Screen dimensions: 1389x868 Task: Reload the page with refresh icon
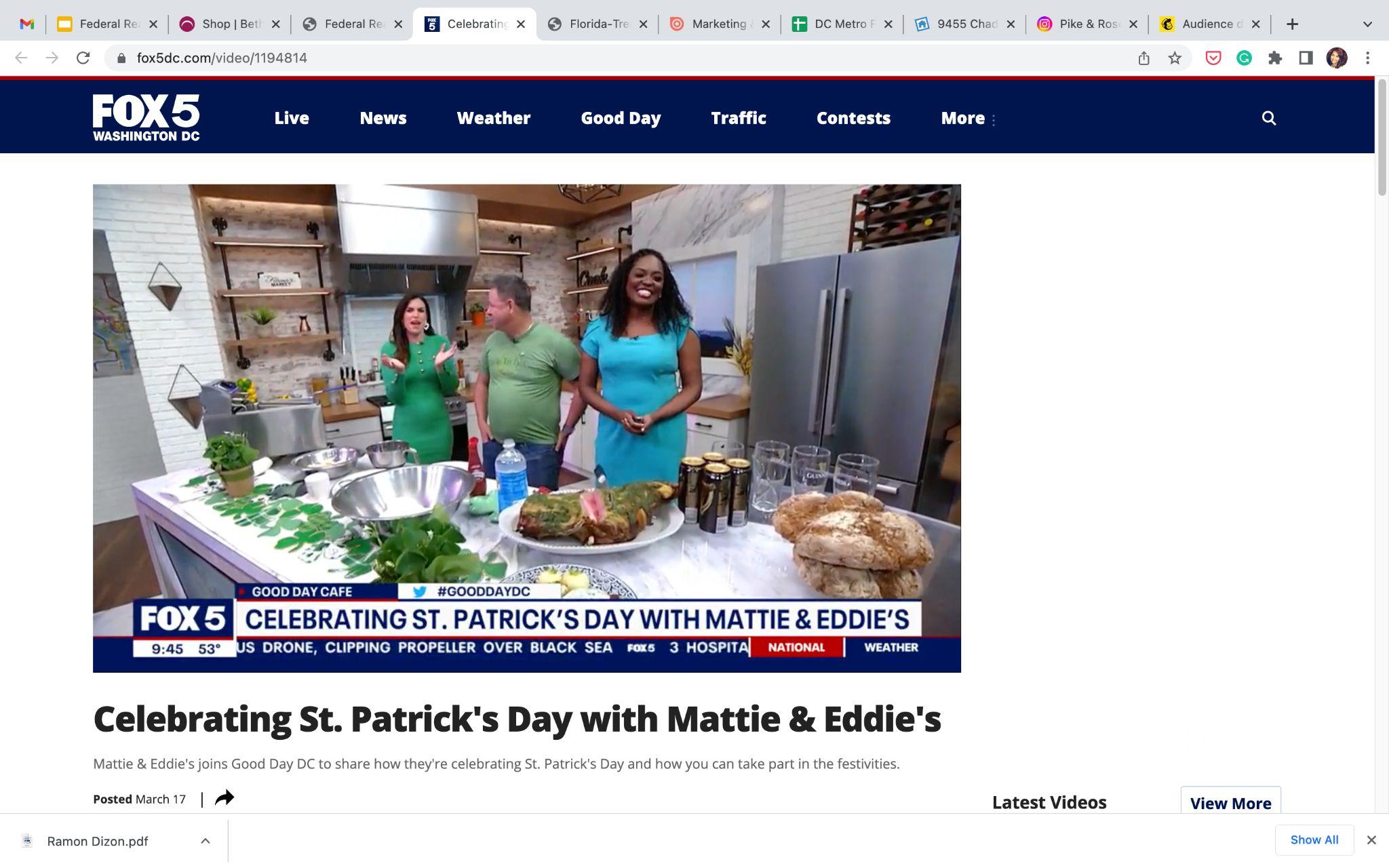[x=83, y=58]
